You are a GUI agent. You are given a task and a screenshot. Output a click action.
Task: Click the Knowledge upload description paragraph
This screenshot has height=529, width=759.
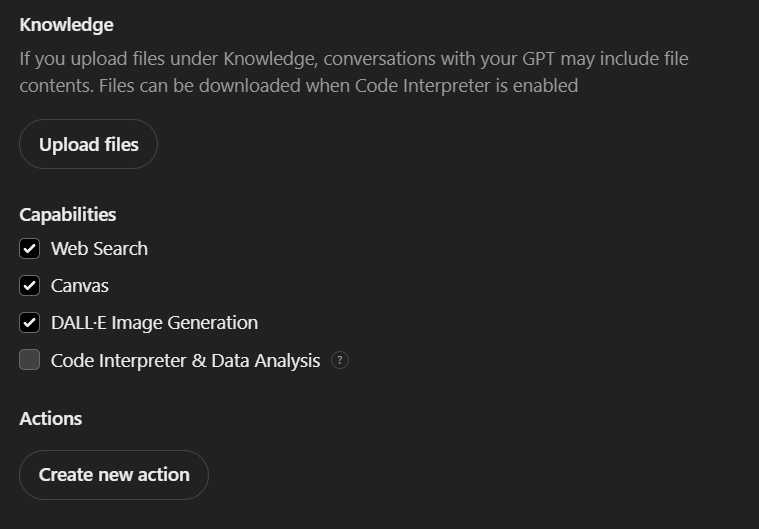click(x=354, y=72)
